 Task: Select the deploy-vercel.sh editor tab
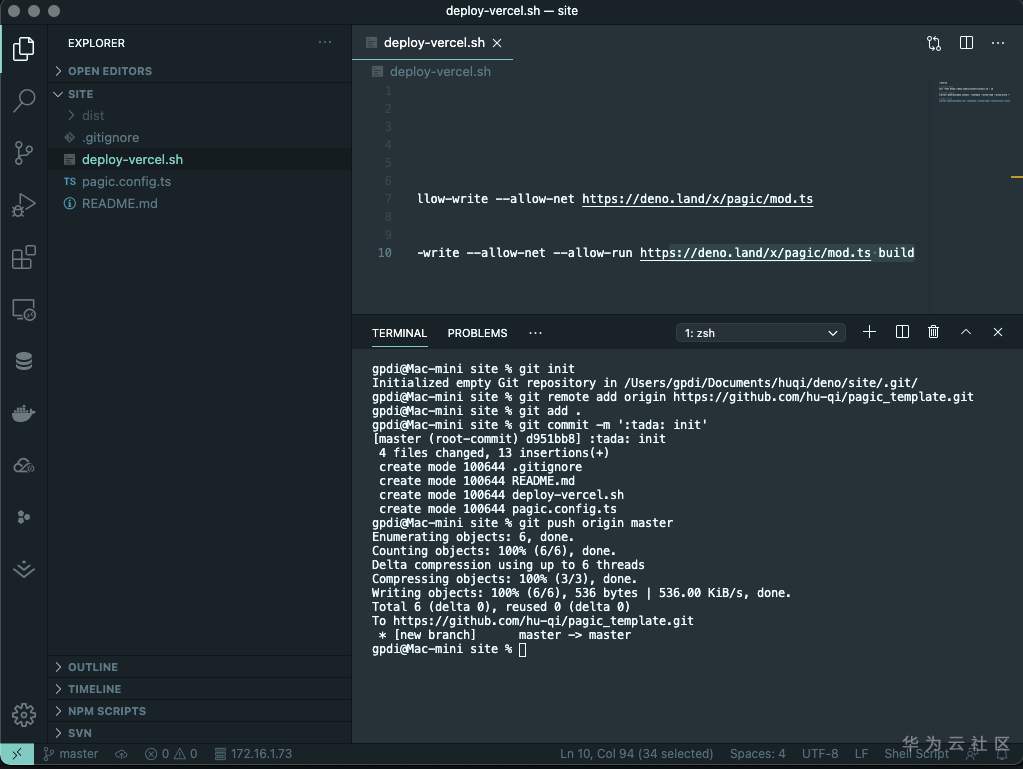pyautogui.click(x=433, y=43)
